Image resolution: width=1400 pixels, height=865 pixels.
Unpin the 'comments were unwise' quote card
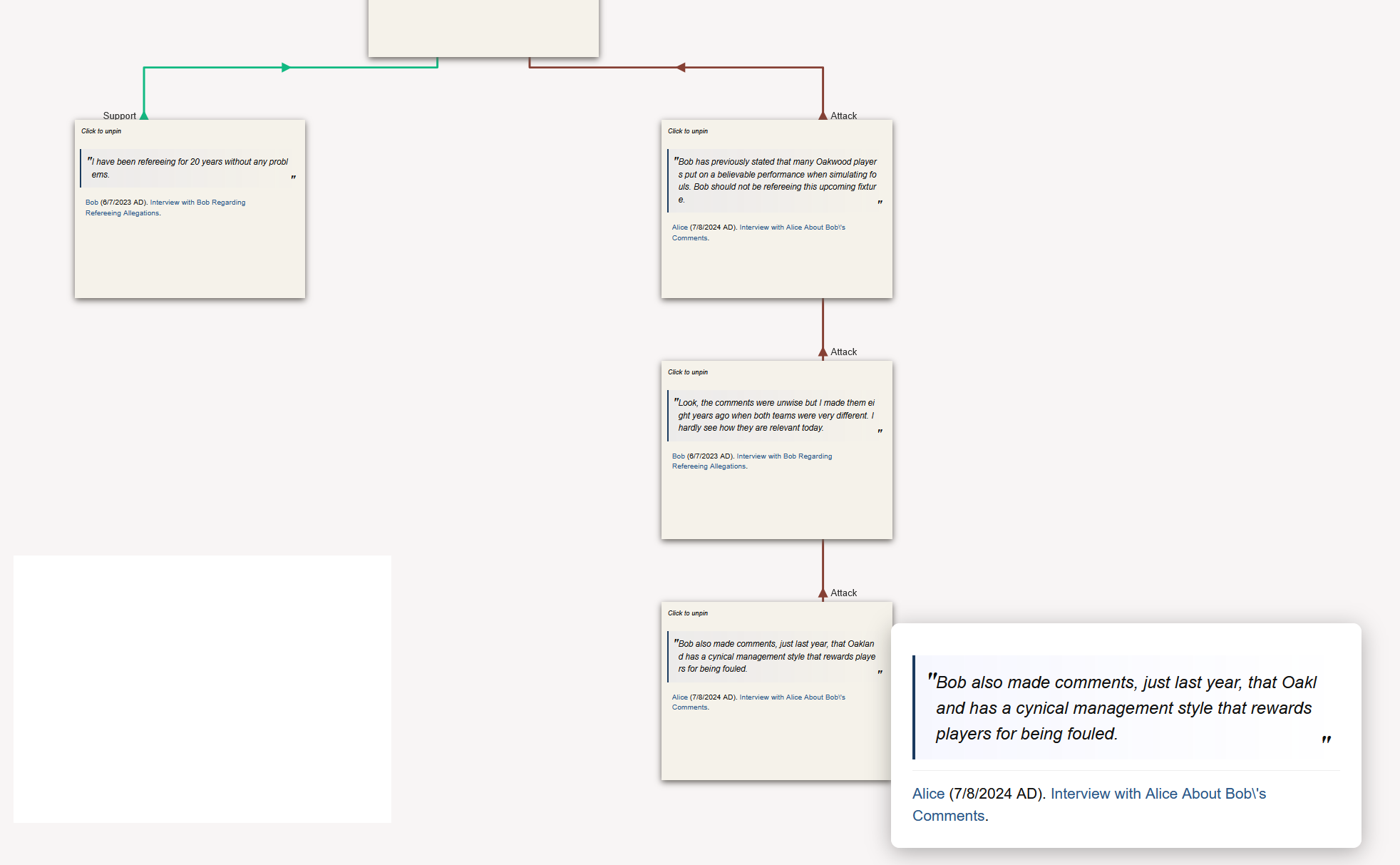[x=687, y=372]
